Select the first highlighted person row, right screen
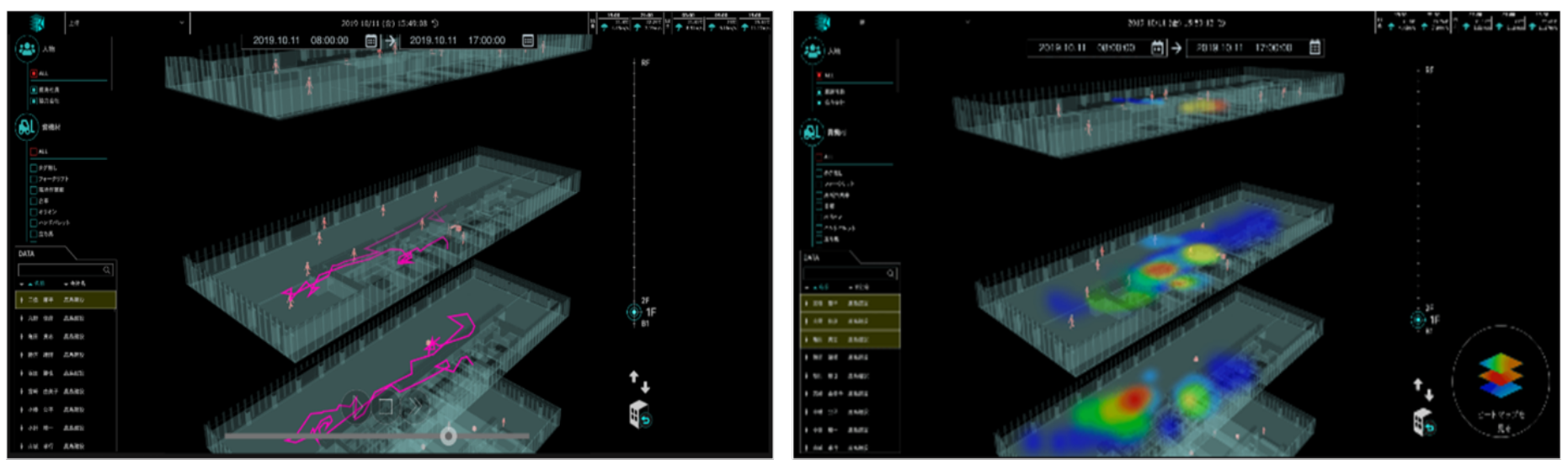Viewport: 1568px width, 470px height. [x=850, y=303]
